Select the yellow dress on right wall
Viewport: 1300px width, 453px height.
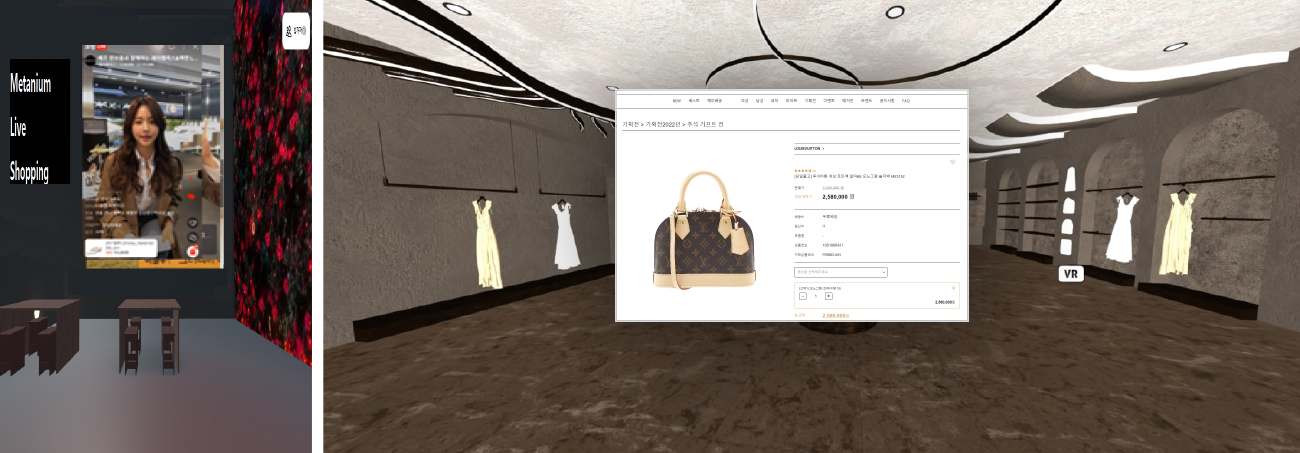(x=1178, y=234)
